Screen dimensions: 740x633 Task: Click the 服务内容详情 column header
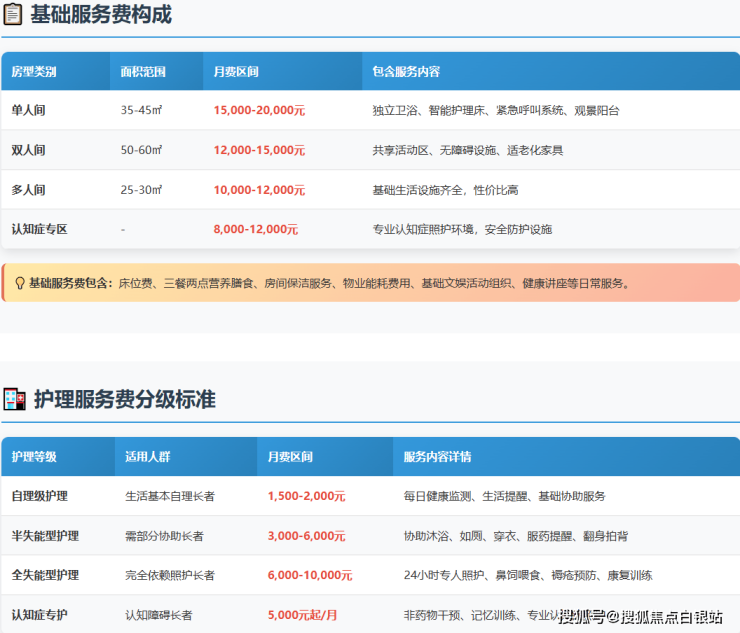coord(437,457)
